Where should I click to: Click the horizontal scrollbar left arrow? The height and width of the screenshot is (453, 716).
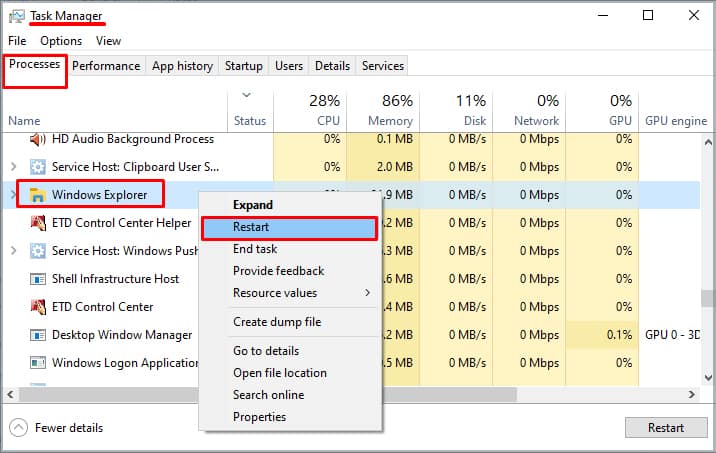coord(11,394)
